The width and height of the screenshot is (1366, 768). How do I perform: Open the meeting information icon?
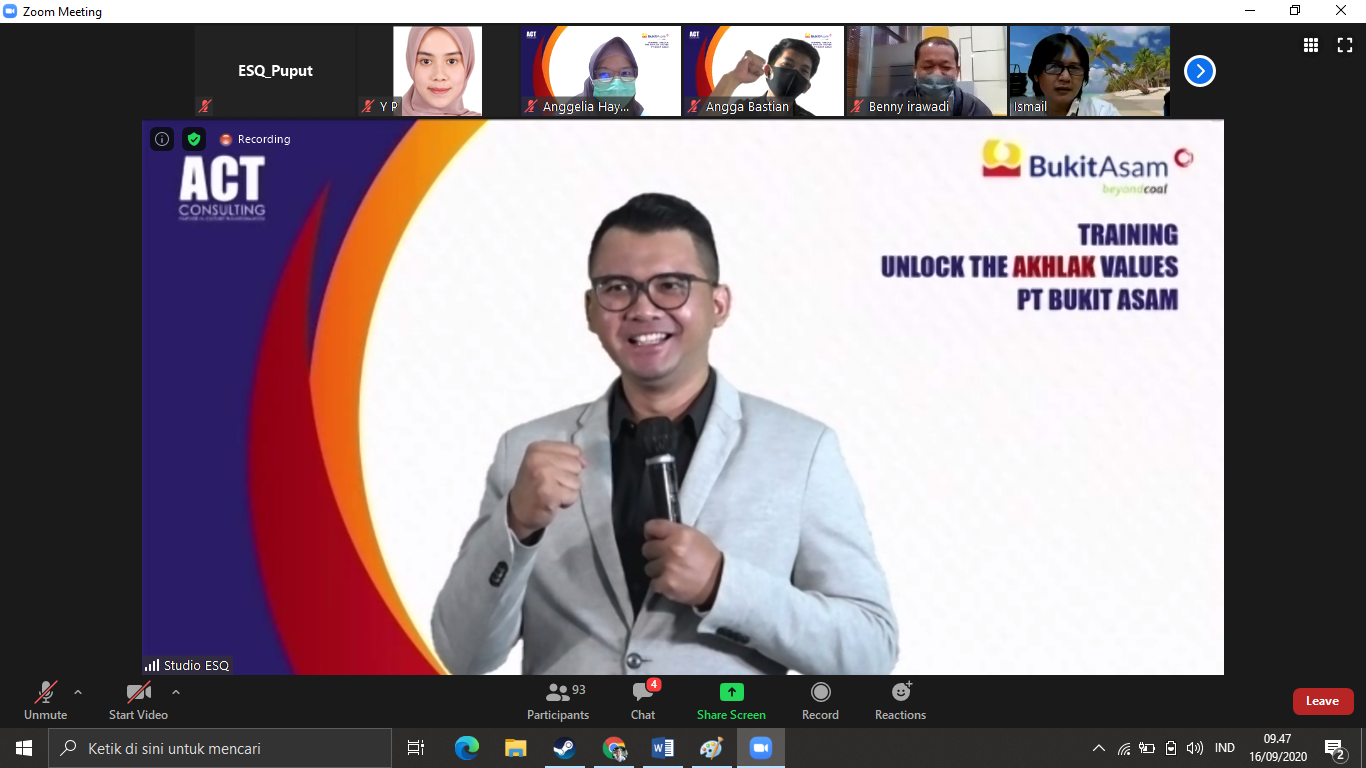[x=162, y=139]
